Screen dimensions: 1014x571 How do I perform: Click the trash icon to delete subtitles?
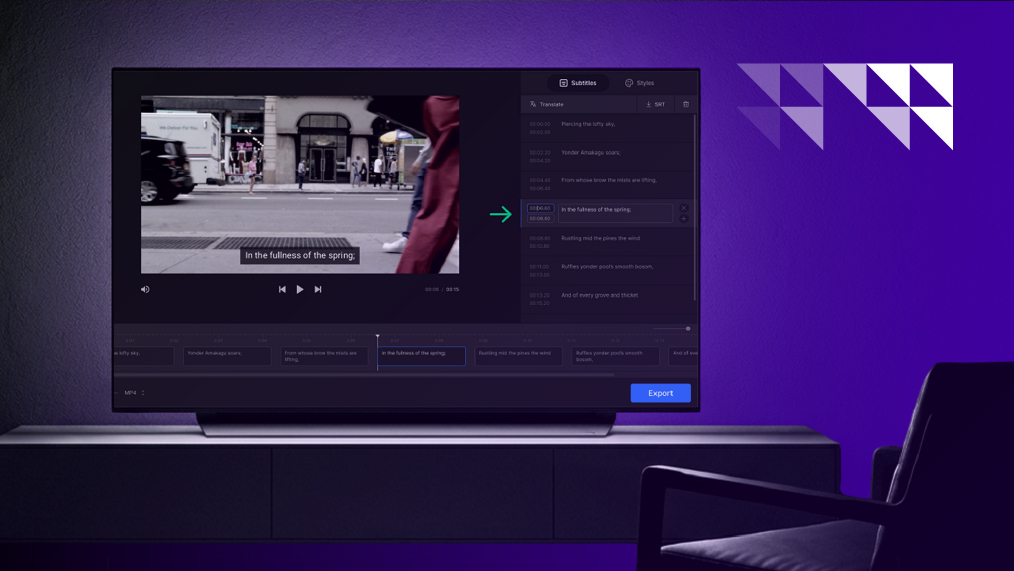click(x=686, y=104)
